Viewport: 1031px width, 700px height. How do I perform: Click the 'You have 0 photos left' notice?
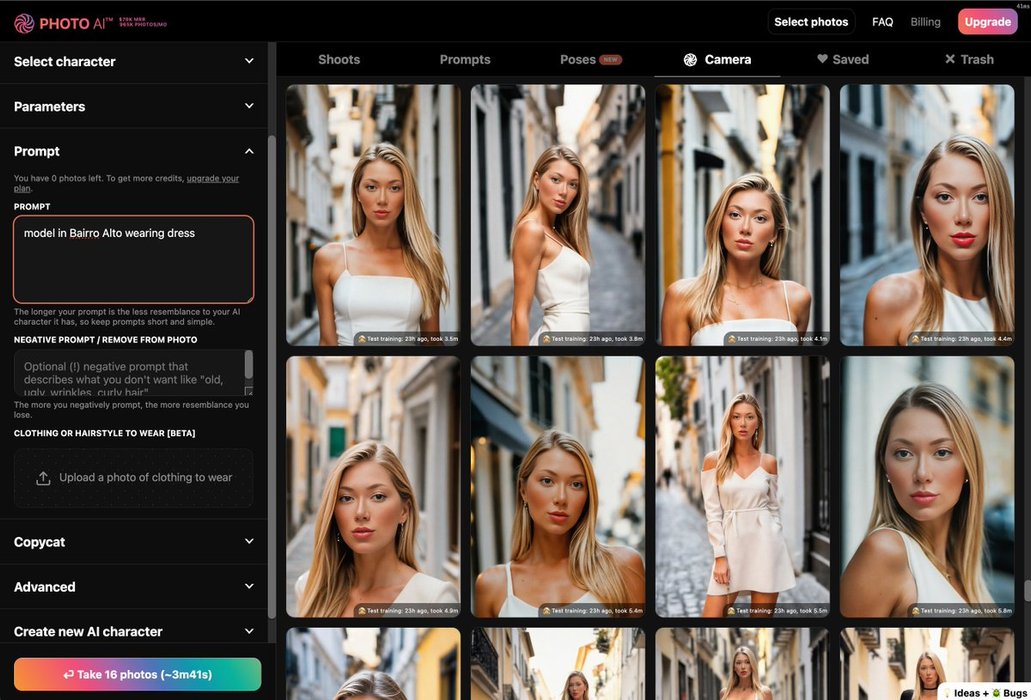tap(126, 183)
